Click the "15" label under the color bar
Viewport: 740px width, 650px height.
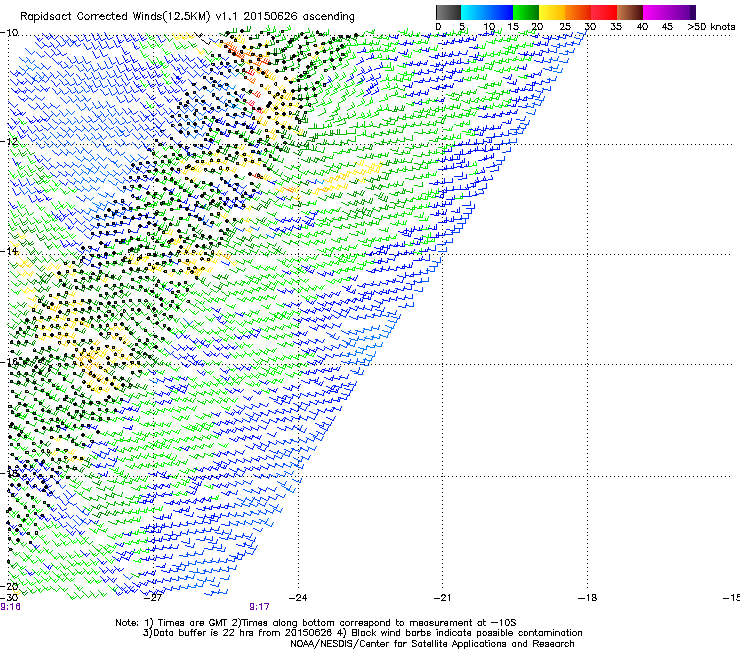coord(513,27)
